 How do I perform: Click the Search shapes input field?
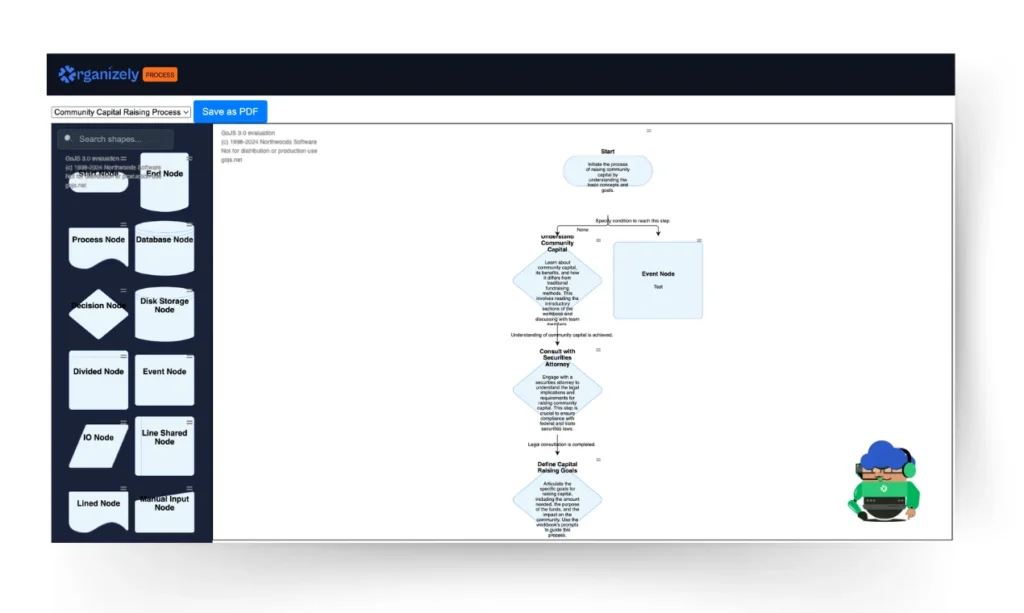pyautogui.click(x=113, y=139)
